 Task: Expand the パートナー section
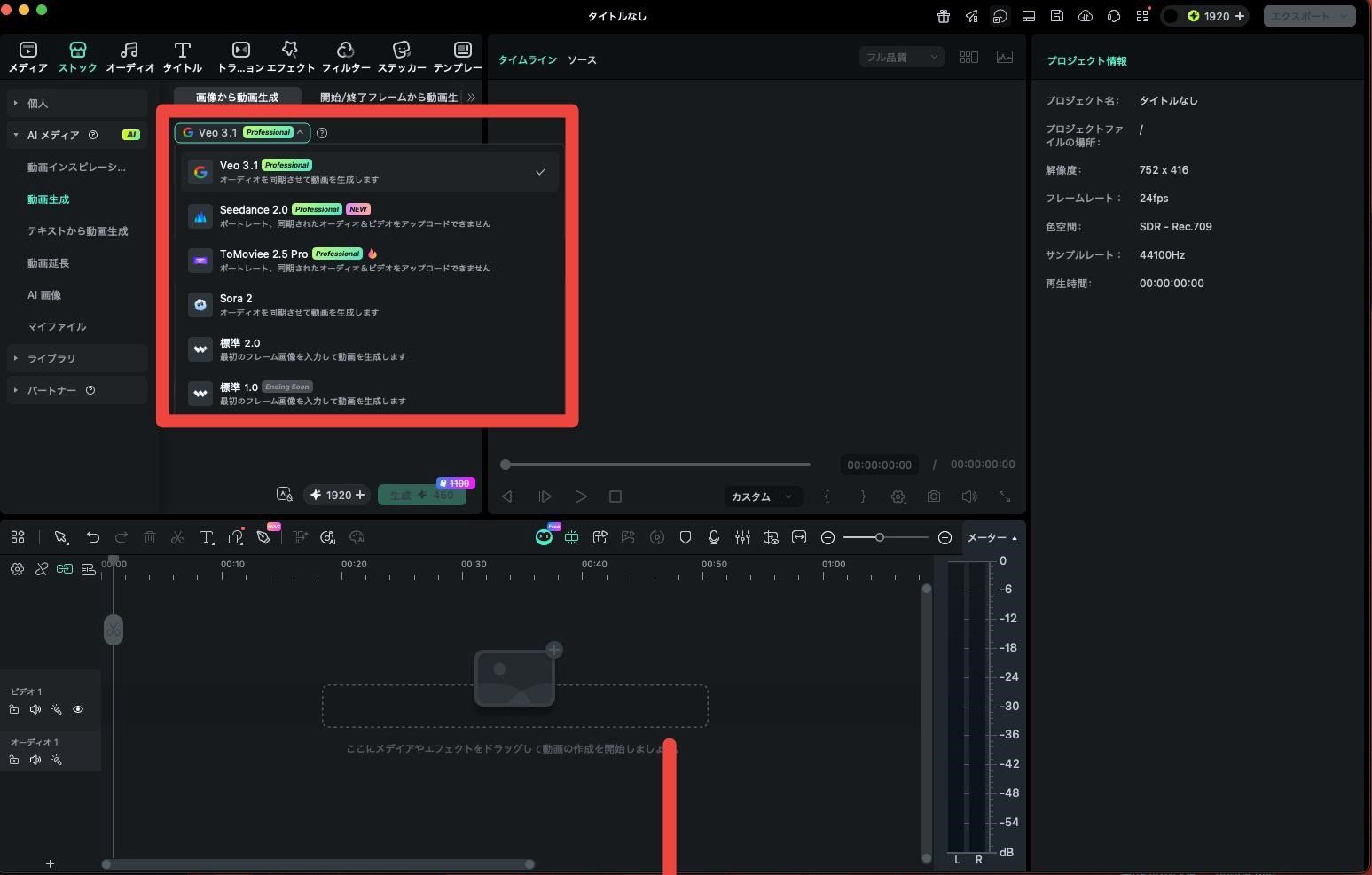[77, 390]
